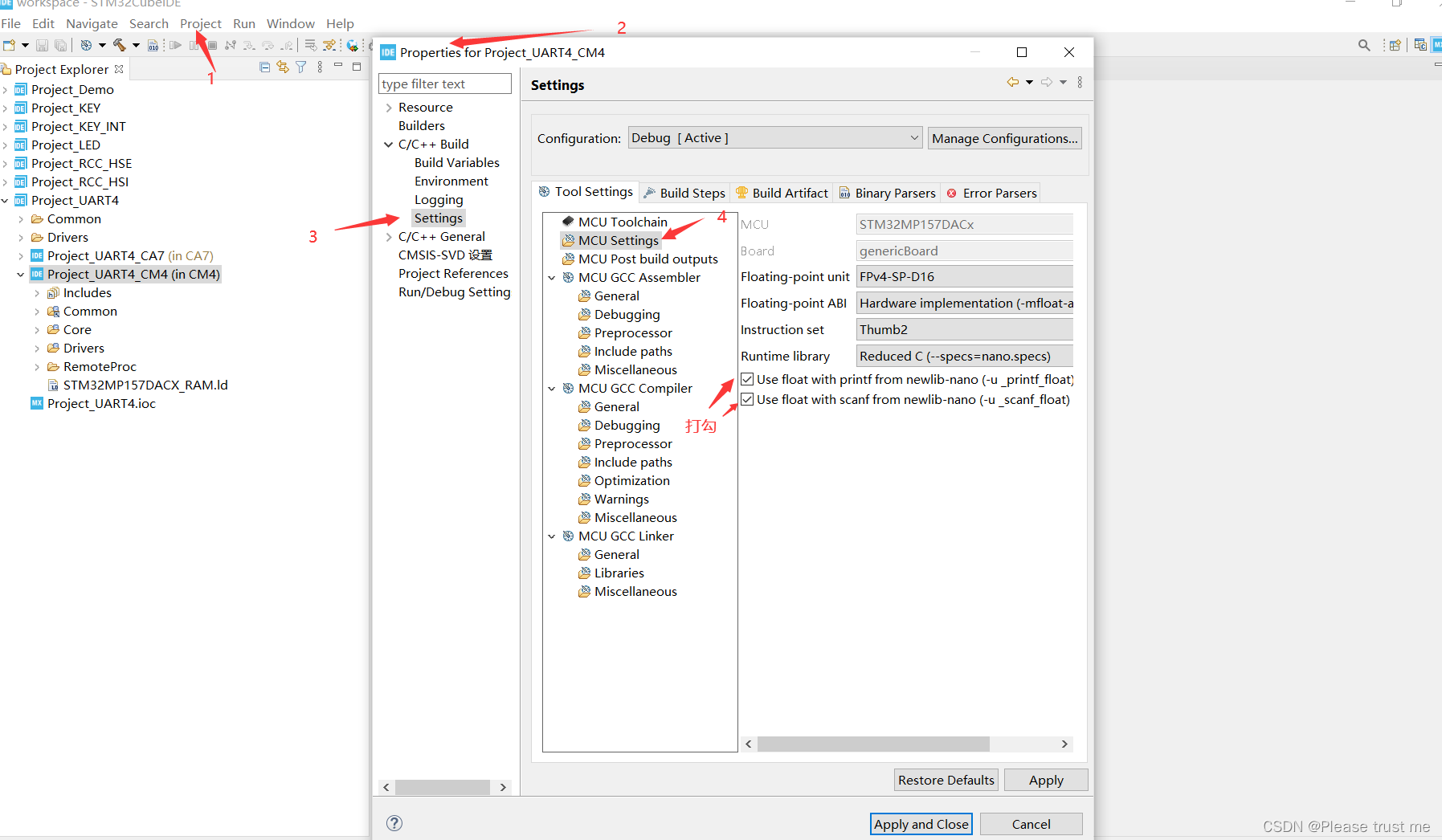Collapse All in Project Explorer toolbar
The height and width of the screenshot is (840, 1442).
click(264, 67)
